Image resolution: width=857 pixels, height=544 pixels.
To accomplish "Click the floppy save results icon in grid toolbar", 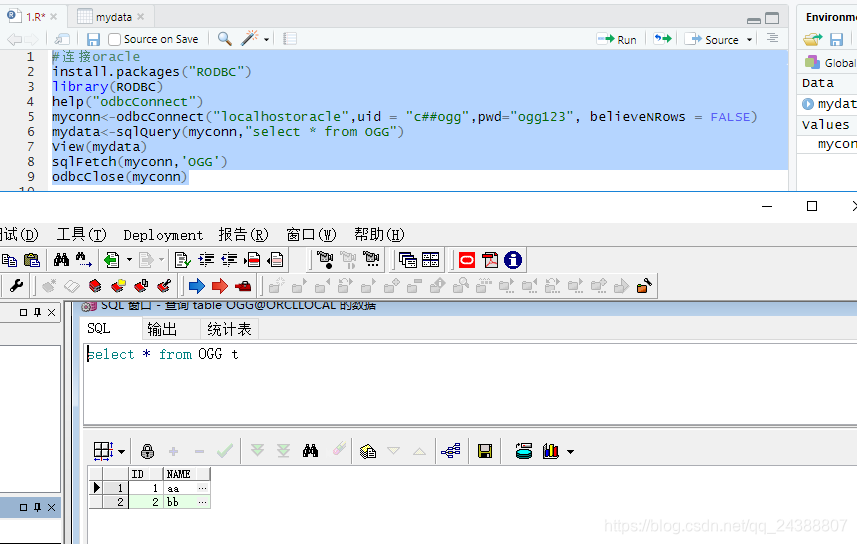I will [x=485, y=452].
